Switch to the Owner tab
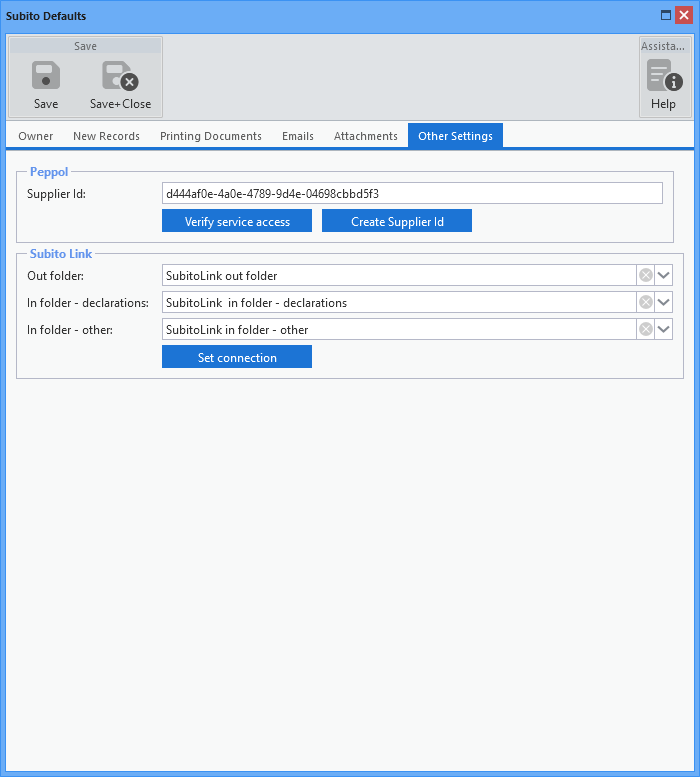The width and height of the screenshot is (700, 777). (x=36, y=136)
